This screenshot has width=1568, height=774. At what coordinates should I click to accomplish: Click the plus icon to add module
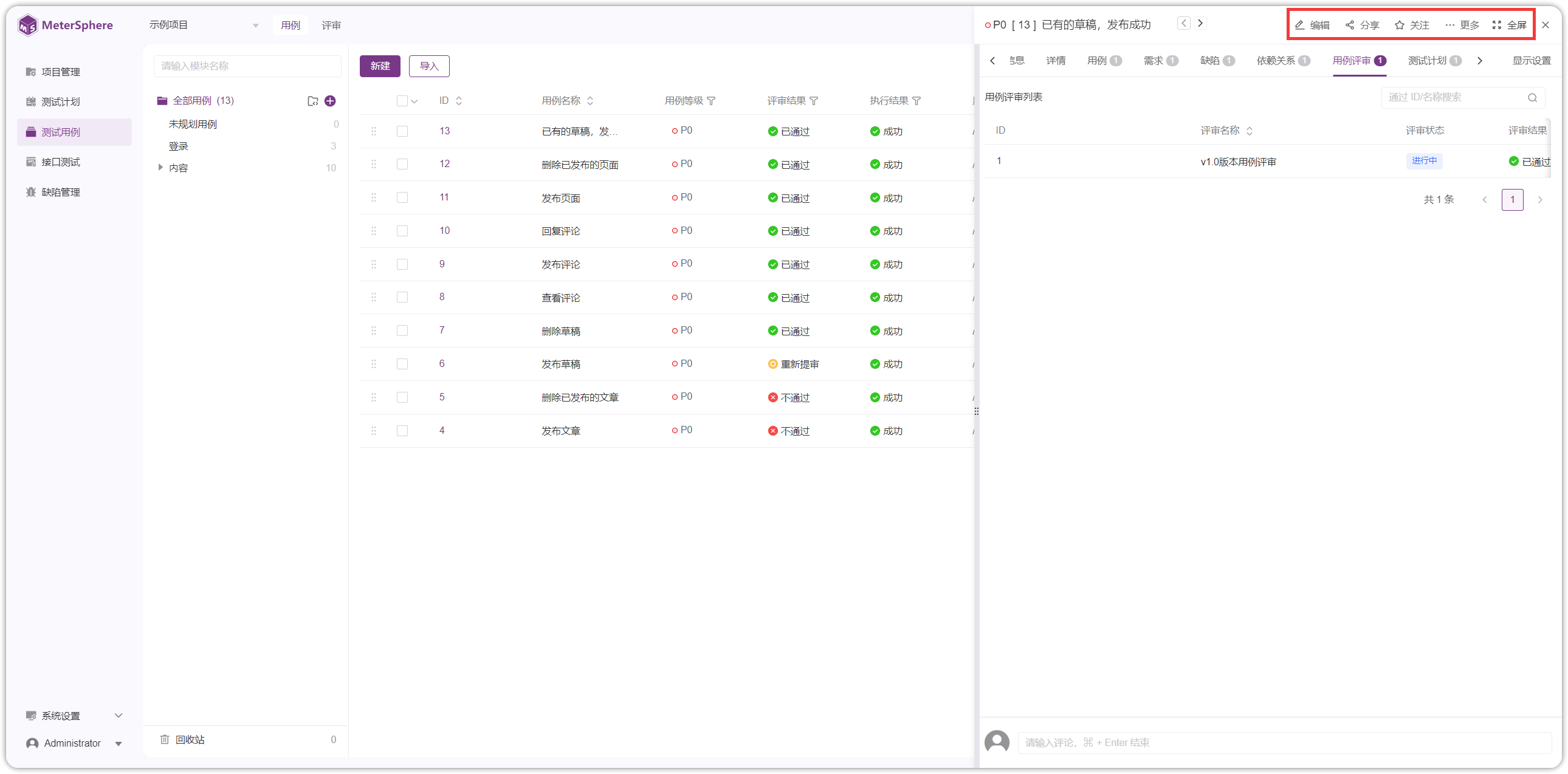[331, 101]
